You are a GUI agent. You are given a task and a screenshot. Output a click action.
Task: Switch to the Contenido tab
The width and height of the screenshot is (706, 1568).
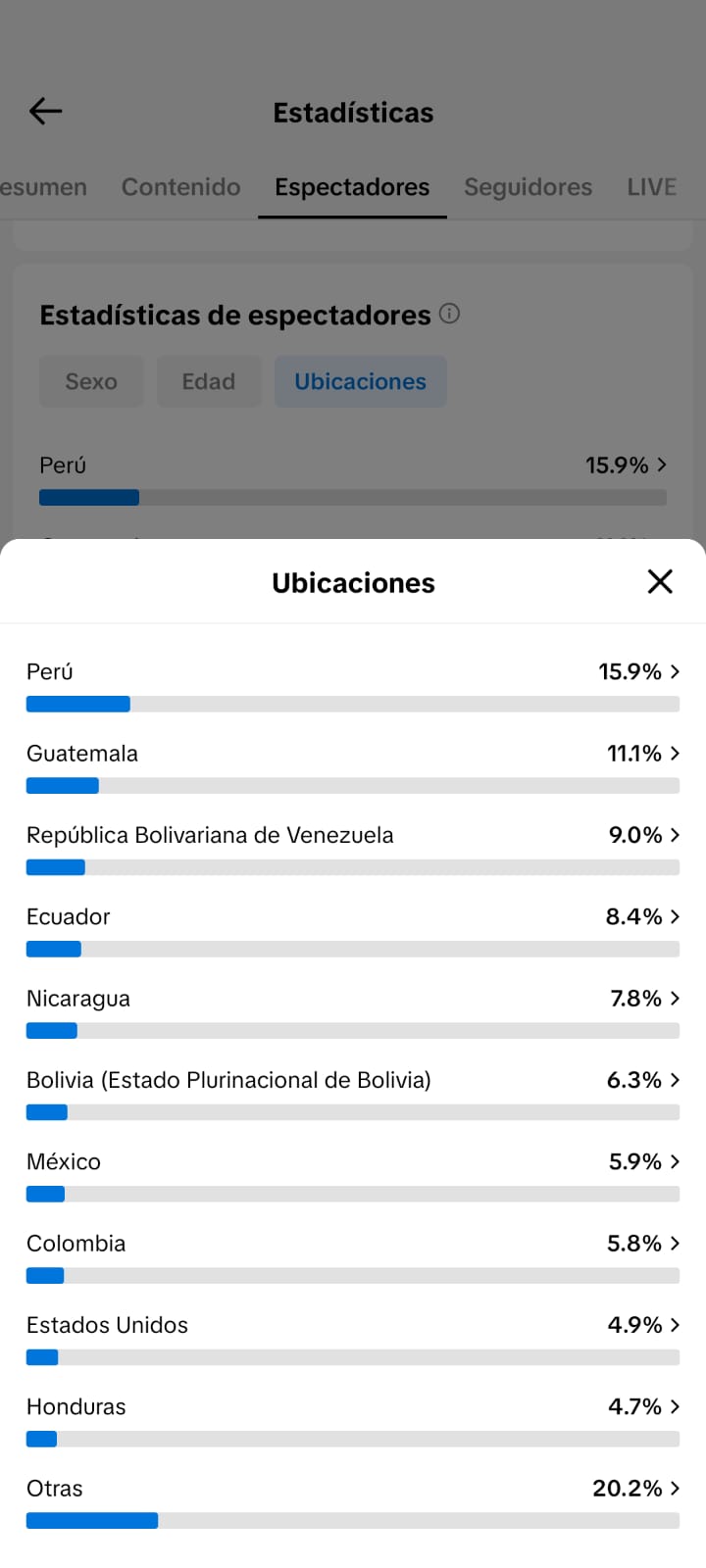(x=180, y=187)
